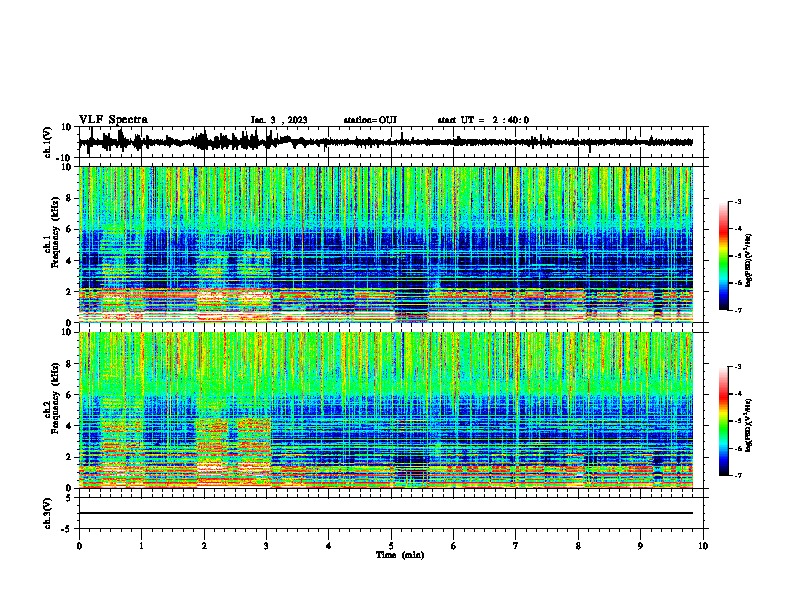Click the ch.3 flat voltage line
Screen dimensions: 792x612
(x=386, y=513)
